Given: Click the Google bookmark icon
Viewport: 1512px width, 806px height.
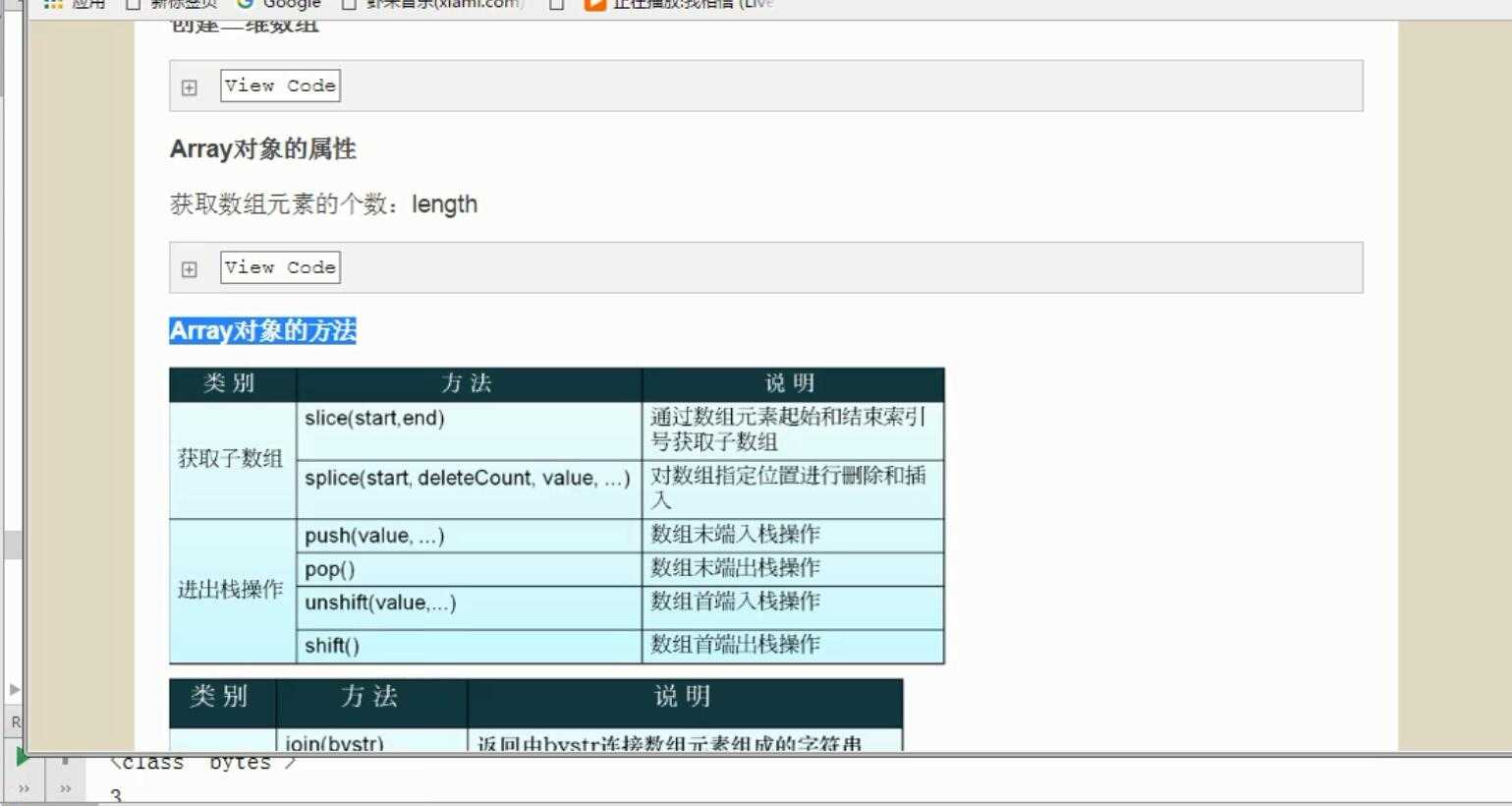Looking at the screenshot, I should [x=246, y=4].
